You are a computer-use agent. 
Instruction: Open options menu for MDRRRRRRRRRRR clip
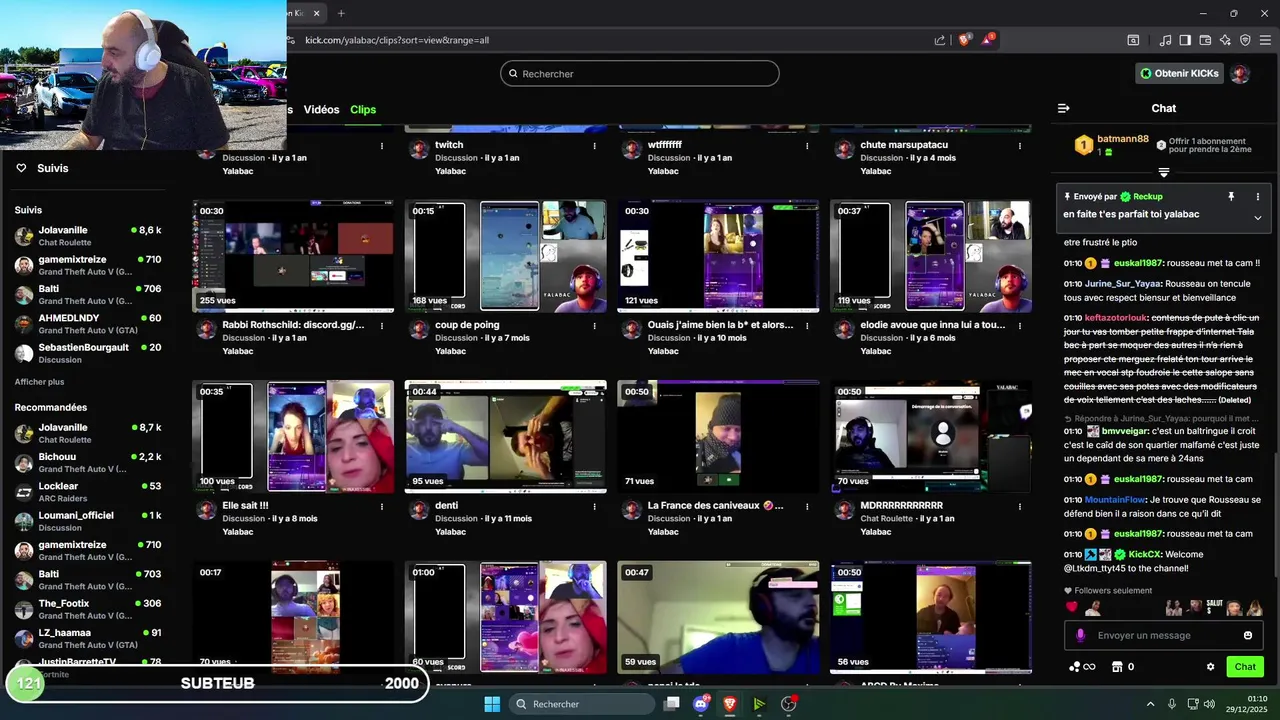click(1020, 506)
